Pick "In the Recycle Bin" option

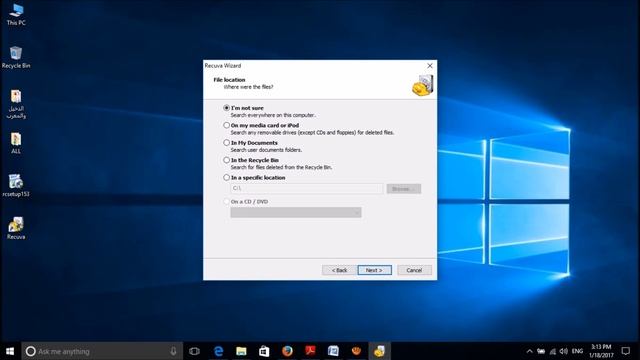227,160
